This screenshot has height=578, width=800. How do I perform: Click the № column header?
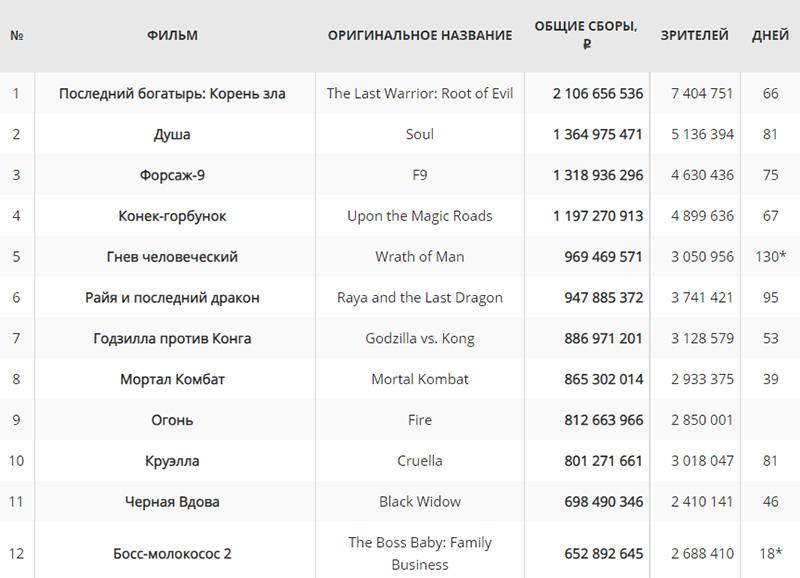coord(17,35)
